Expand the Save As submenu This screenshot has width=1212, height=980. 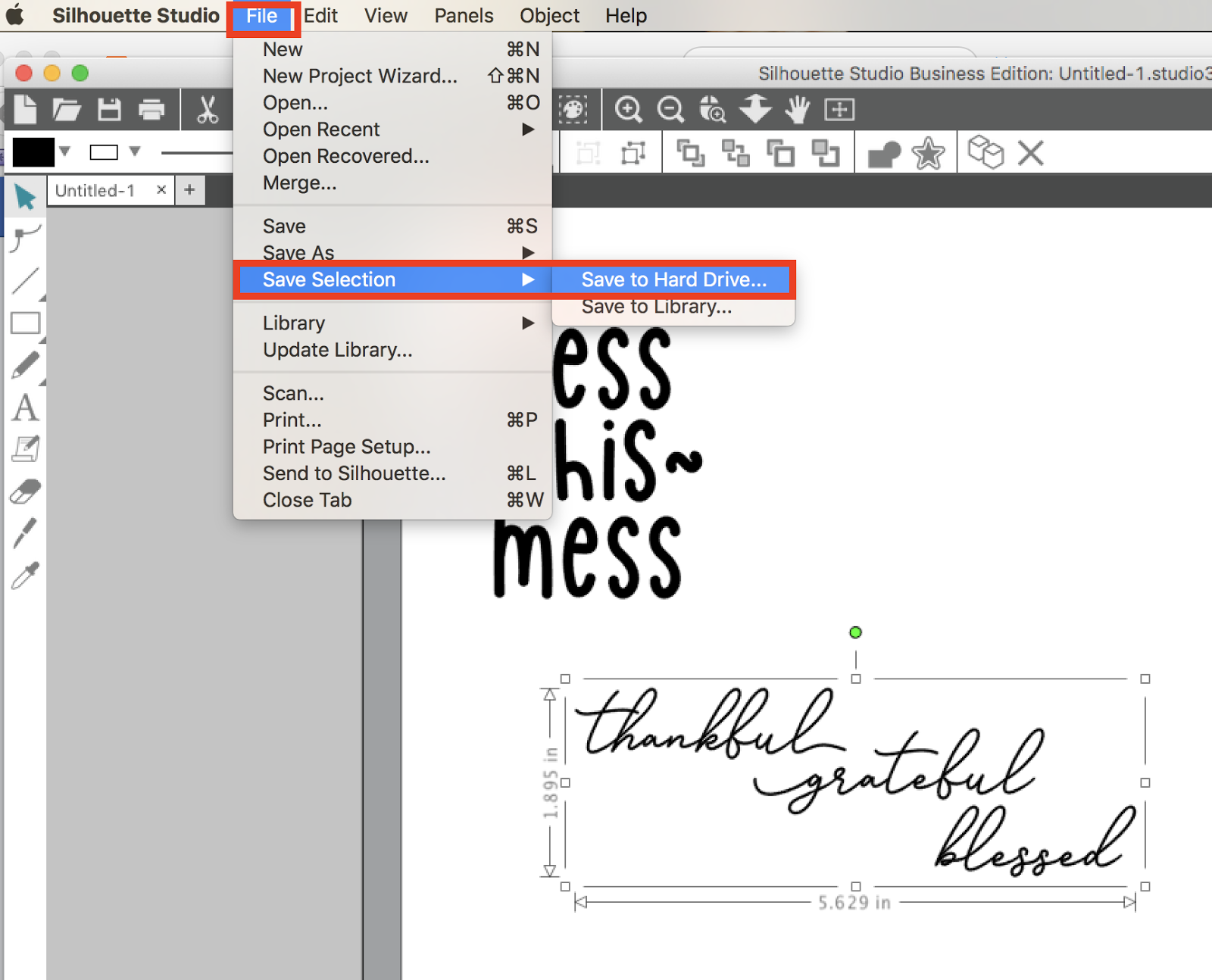coord(528,252)
